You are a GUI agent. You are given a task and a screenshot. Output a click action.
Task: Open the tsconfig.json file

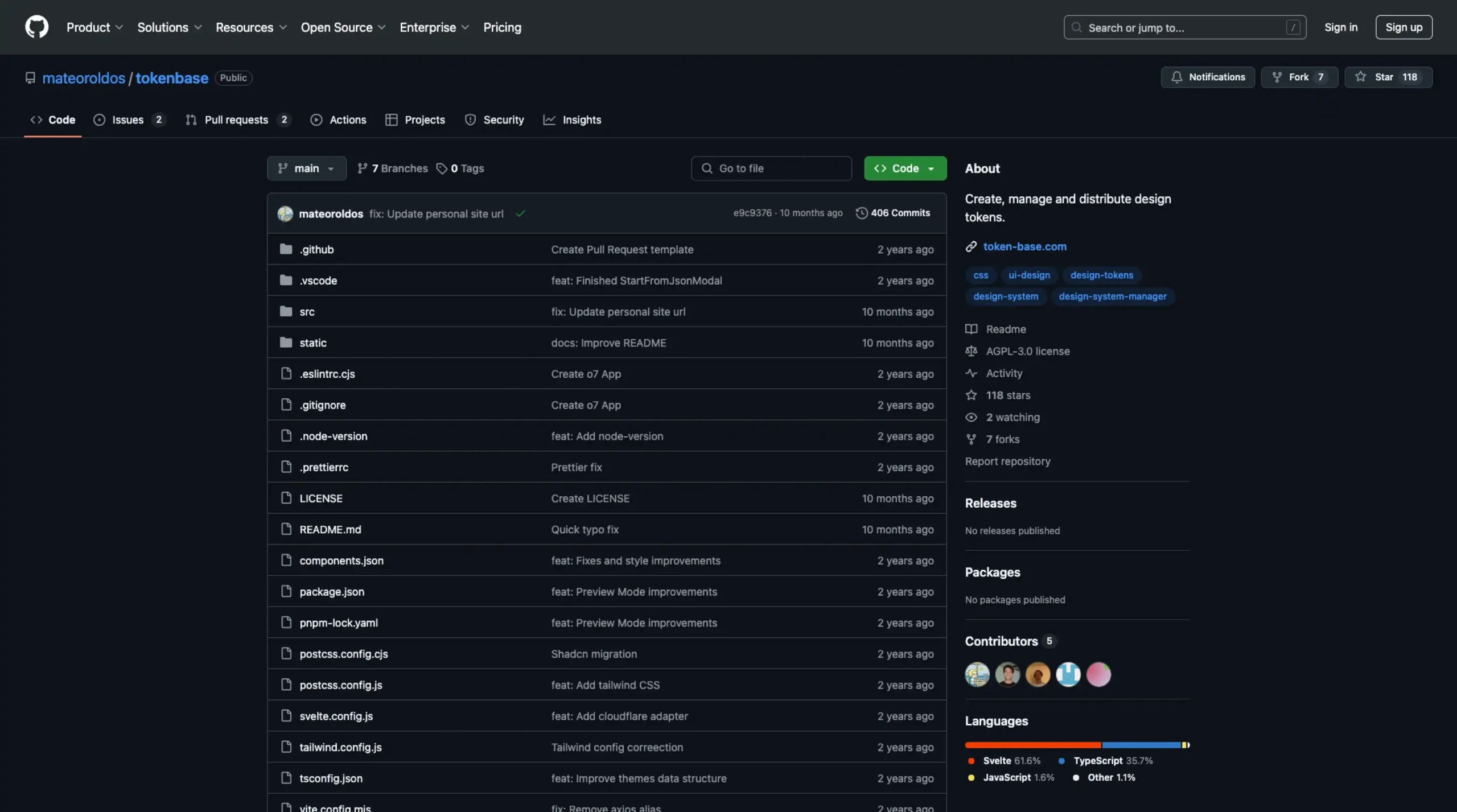(x=331, y=778)
